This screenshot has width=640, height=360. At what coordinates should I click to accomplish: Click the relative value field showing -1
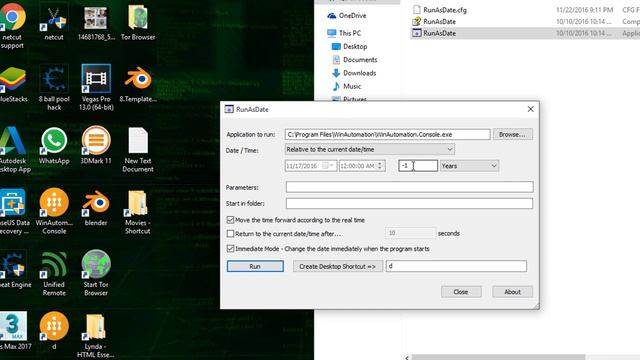tap(418, 166)
